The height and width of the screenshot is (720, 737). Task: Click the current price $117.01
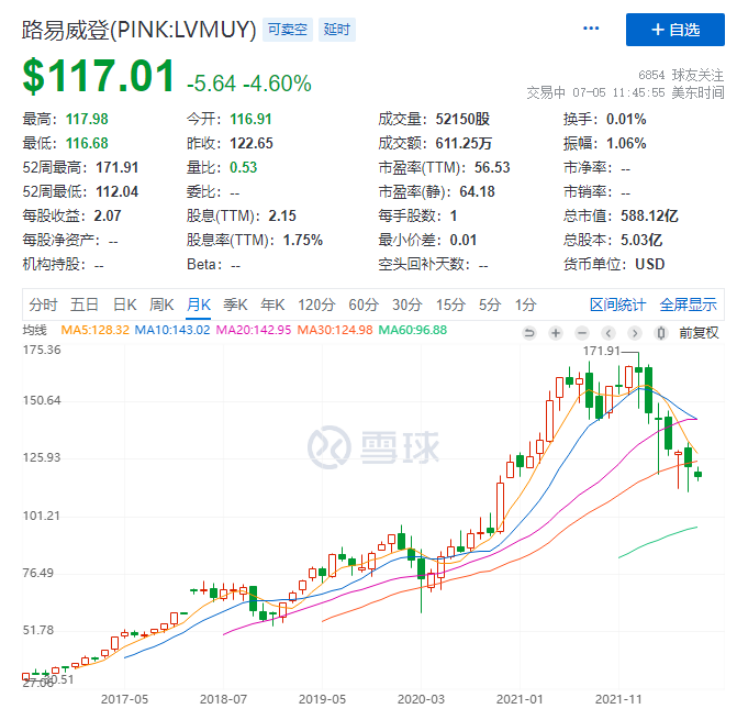[99, 76]
